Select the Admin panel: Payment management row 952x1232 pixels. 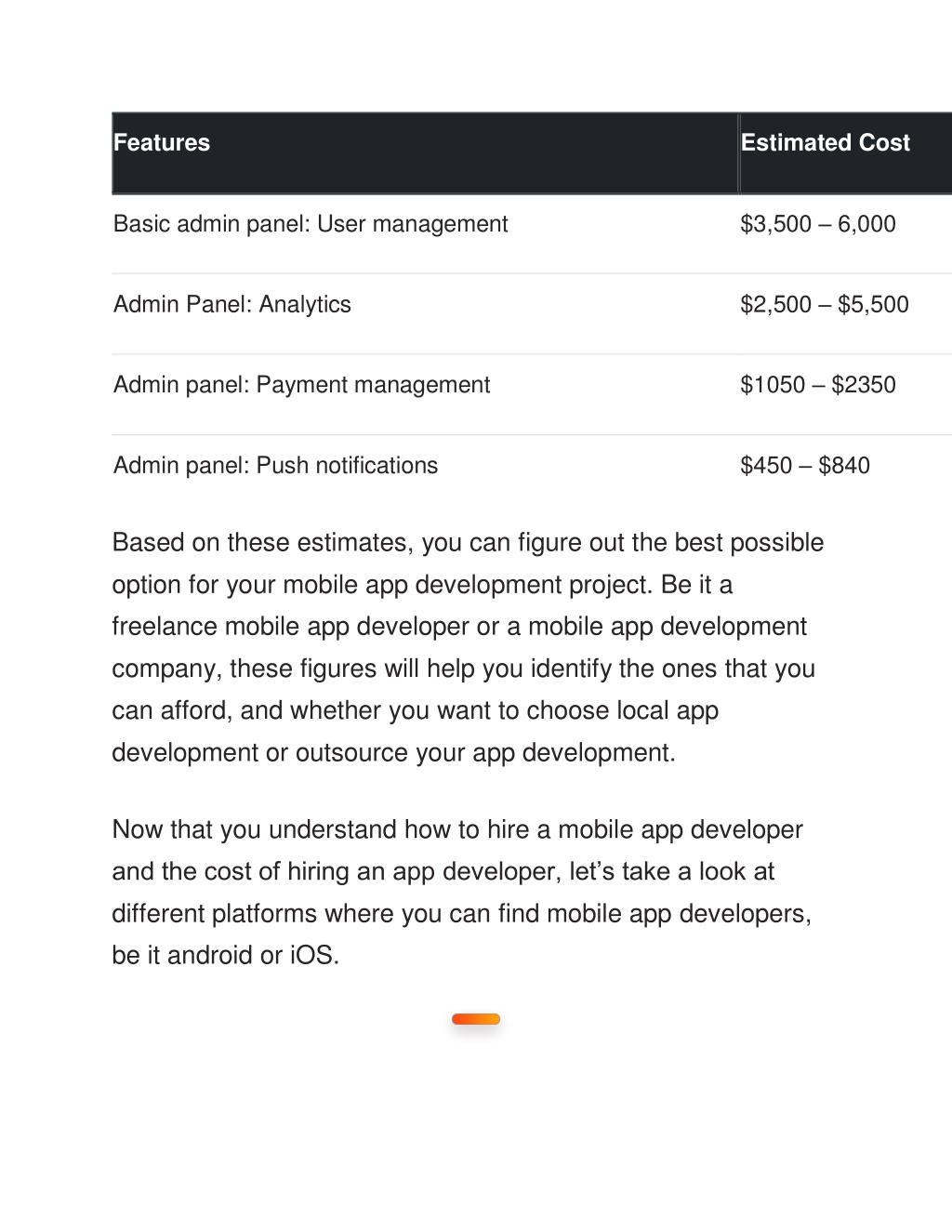click(x=532, y=394)
